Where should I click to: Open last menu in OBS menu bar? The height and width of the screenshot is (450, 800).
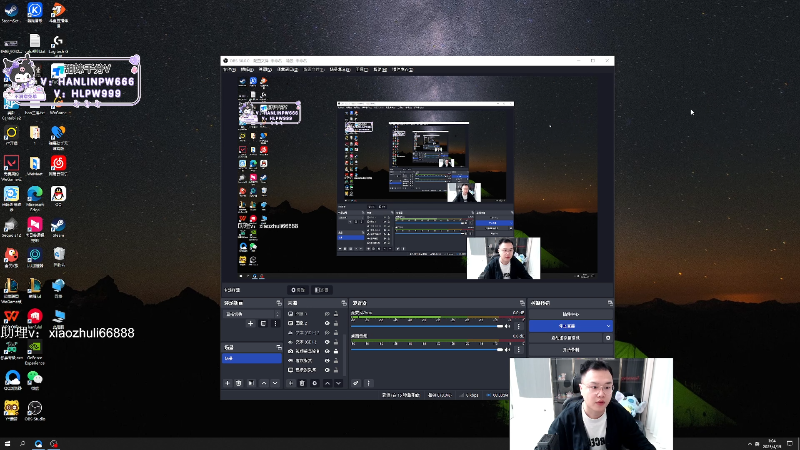point(403,69)
